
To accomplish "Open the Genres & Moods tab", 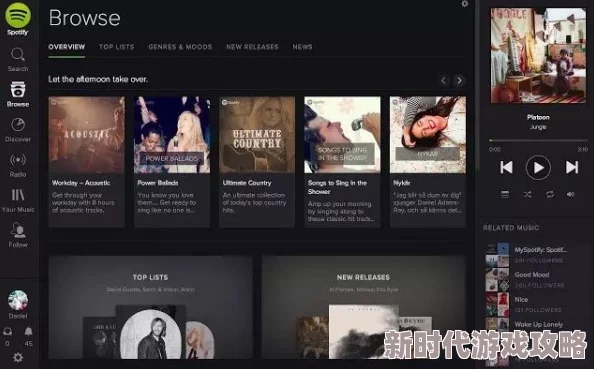I will point(180,47).
